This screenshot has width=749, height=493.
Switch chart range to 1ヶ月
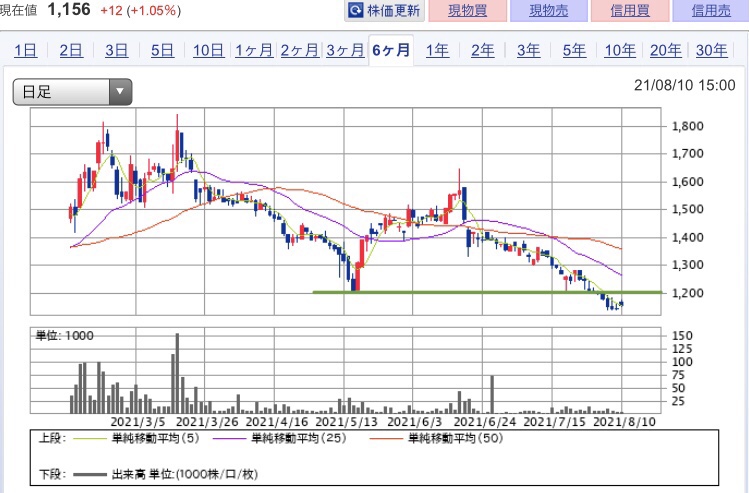[254, 50]
